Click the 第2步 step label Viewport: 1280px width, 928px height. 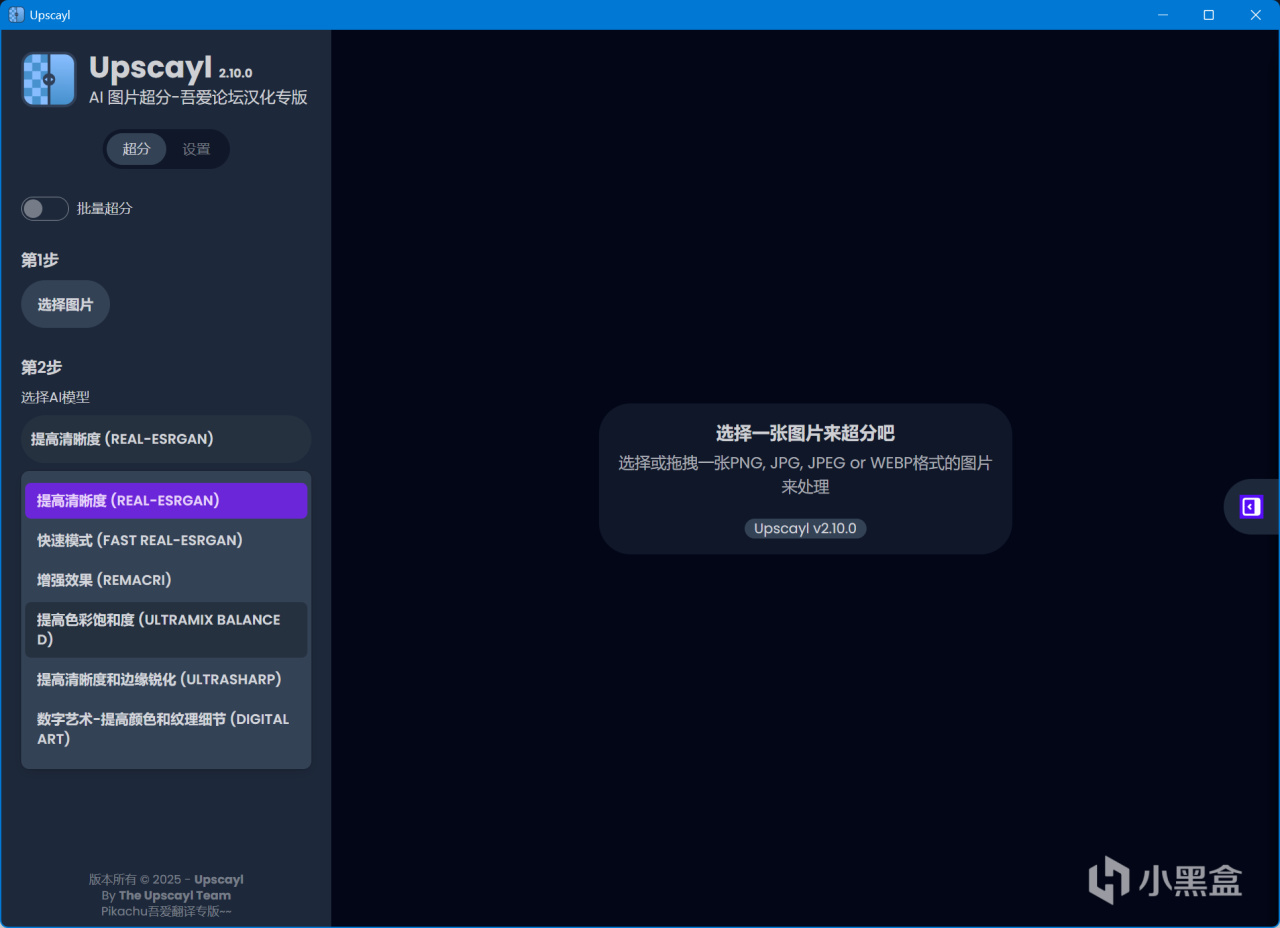click(x=42, y=367)
